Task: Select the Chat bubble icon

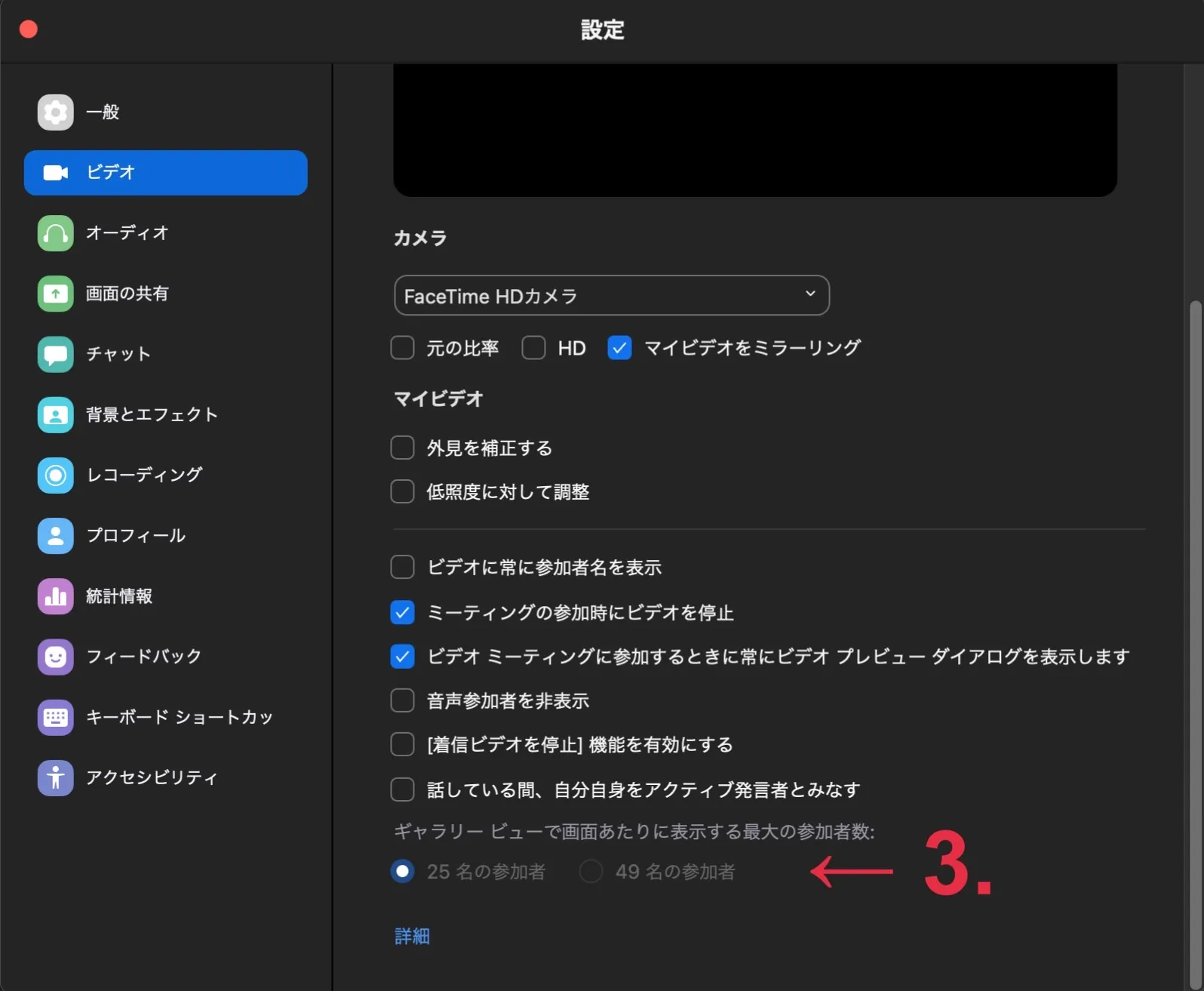Action: pyautogui.click(x=55, y=354)
